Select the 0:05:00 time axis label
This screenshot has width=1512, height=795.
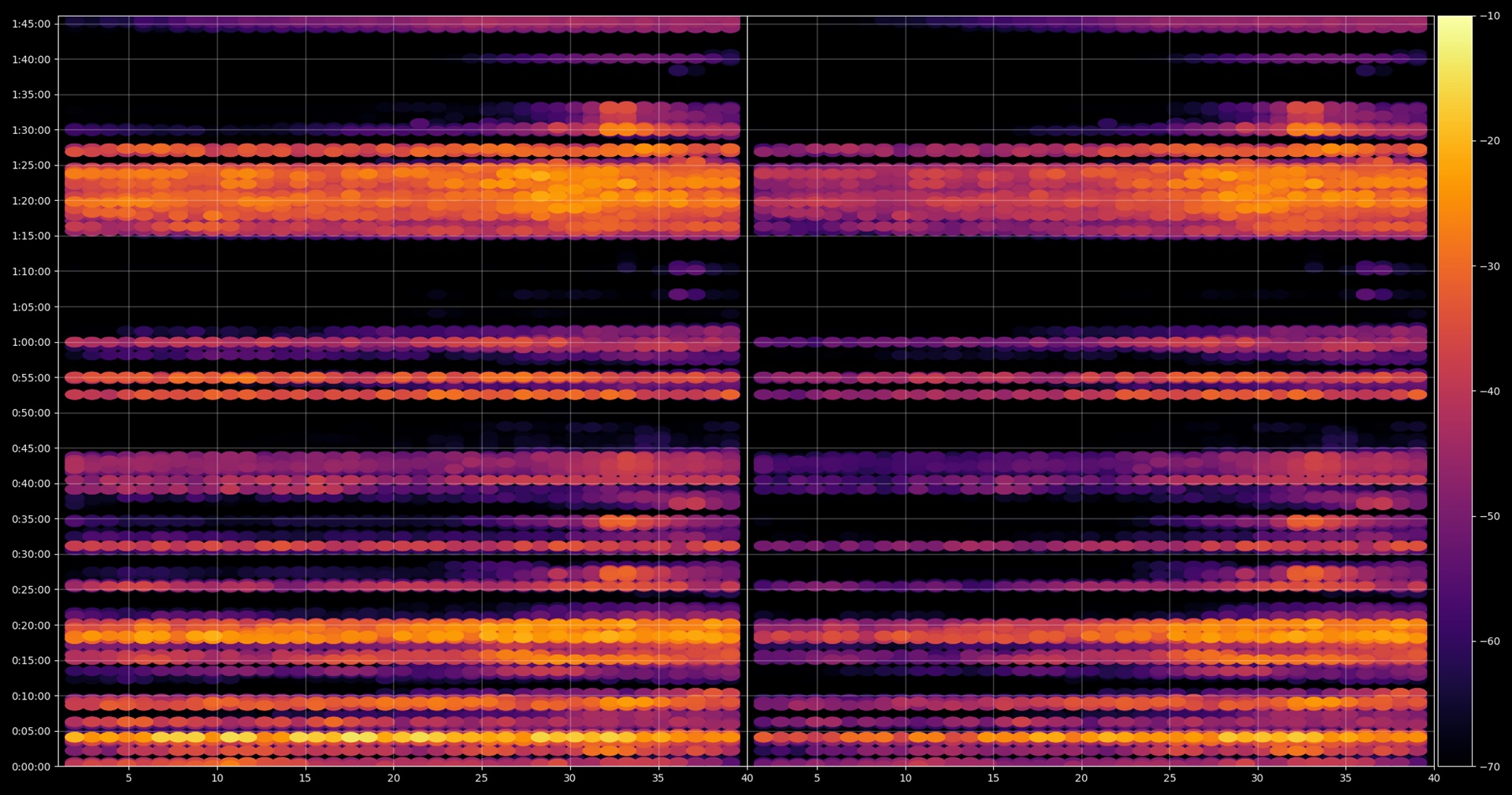(31, 731)
